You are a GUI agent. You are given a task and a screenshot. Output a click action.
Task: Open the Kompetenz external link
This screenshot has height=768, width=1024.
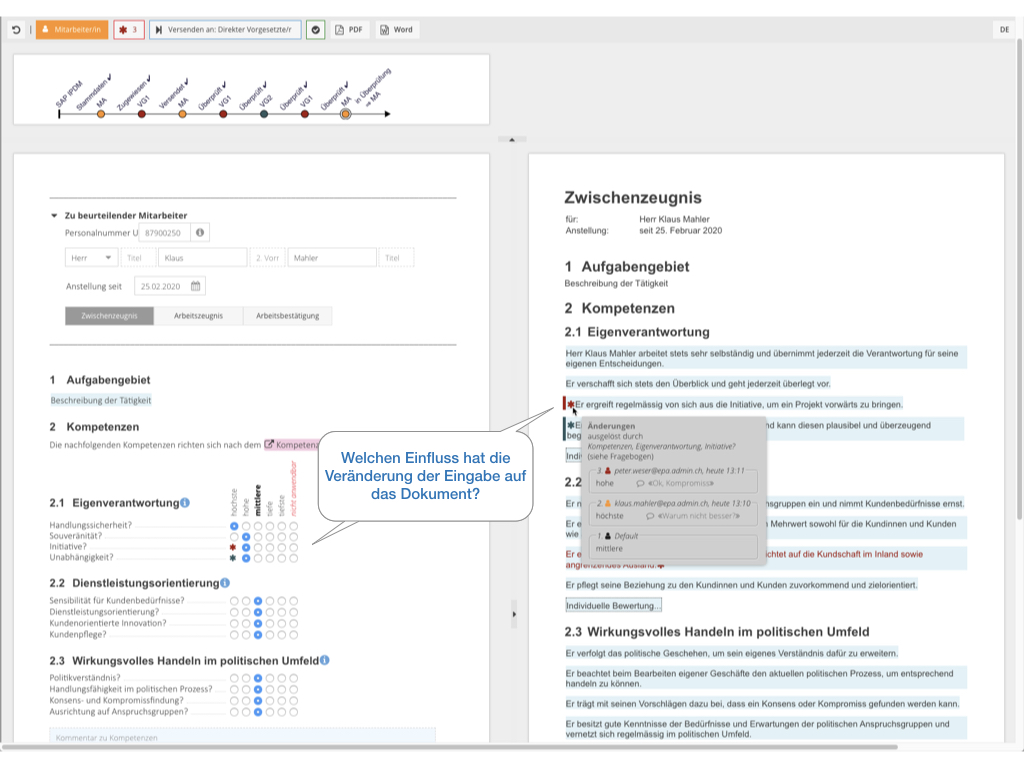click(x=292, y=445)
